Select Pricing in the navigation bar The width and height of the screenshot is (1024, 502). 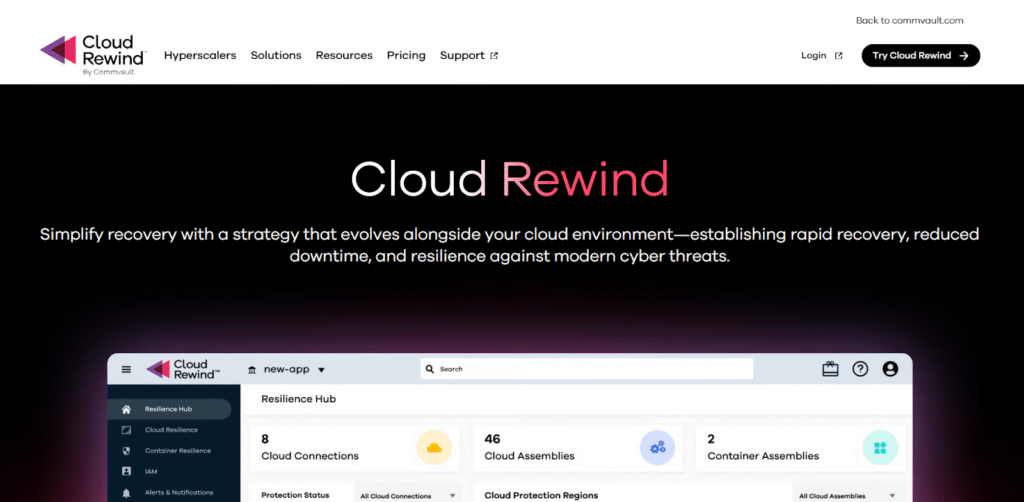pyautogui.click(x=406, y=56)
